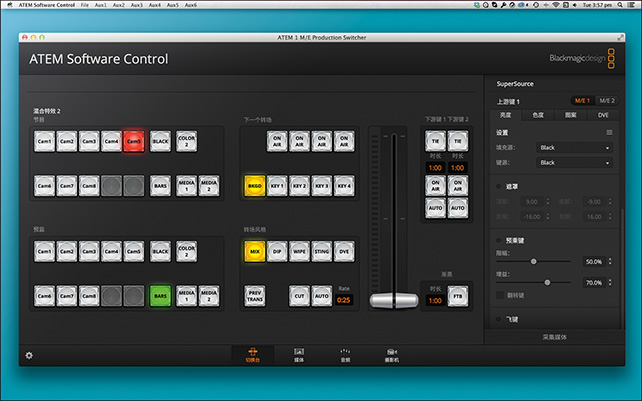Click the AUTO button beside CUT
Viewport: 642px width, 401px height.
(x=322, y=296)
